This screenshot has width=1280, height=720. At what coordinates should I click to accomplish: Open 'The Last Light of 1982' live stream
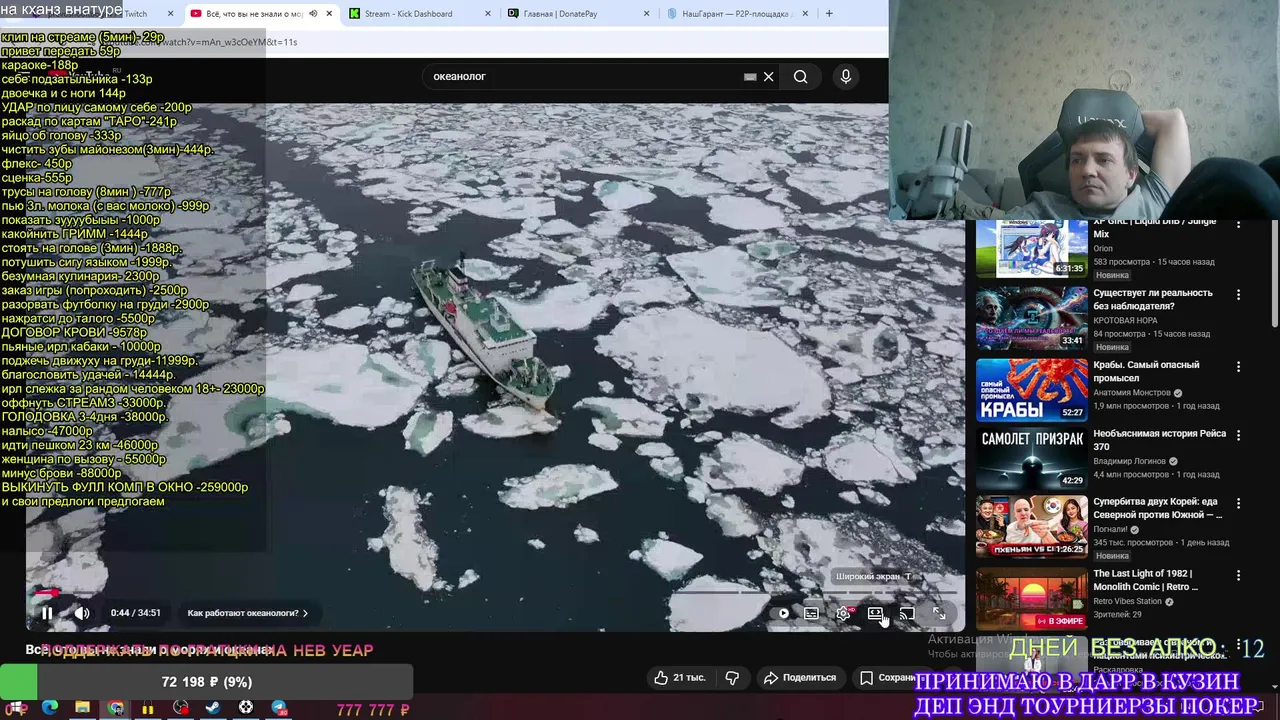1031,600
